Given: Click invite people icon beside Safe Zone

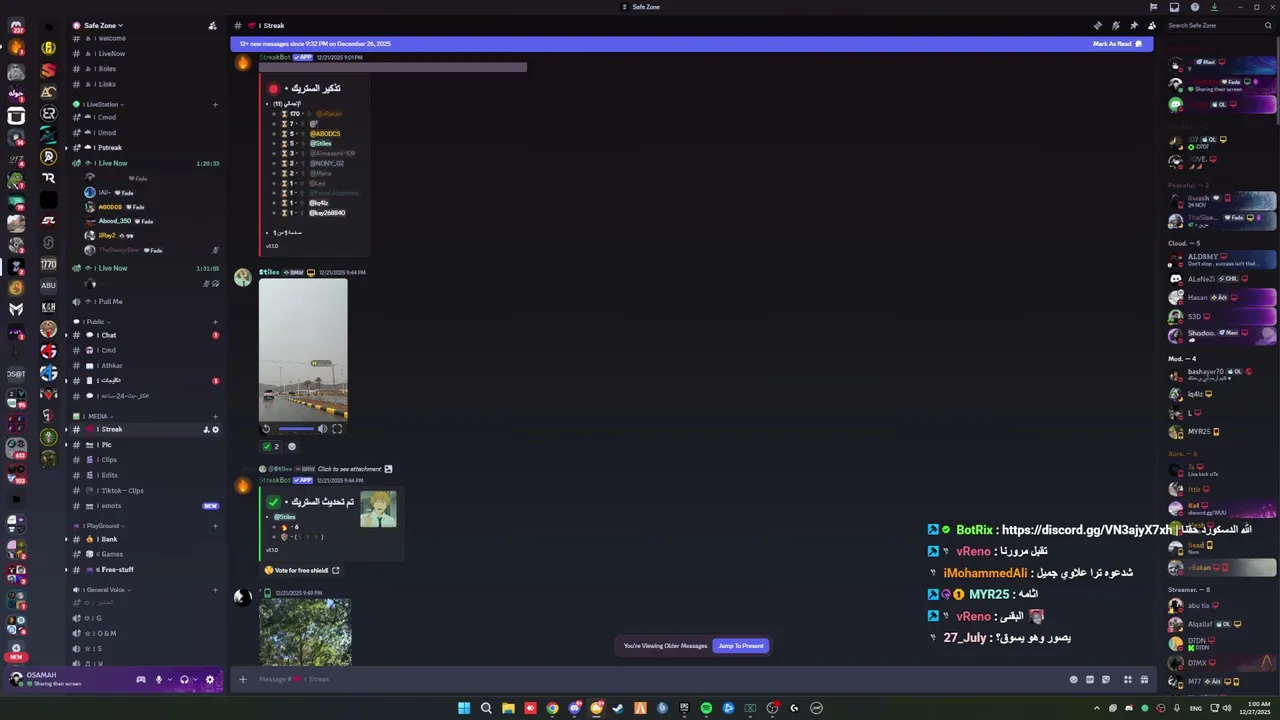Looking at the screenshot, I should (x=212, y=25).
